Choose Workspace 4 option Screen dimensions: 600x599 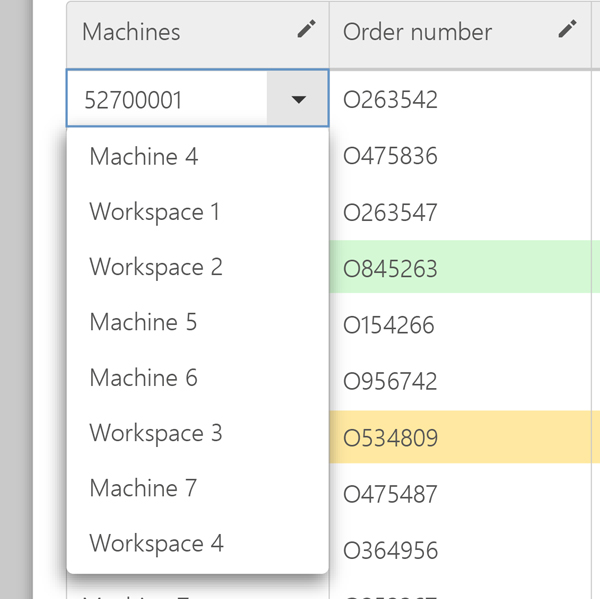pos(197,543)
